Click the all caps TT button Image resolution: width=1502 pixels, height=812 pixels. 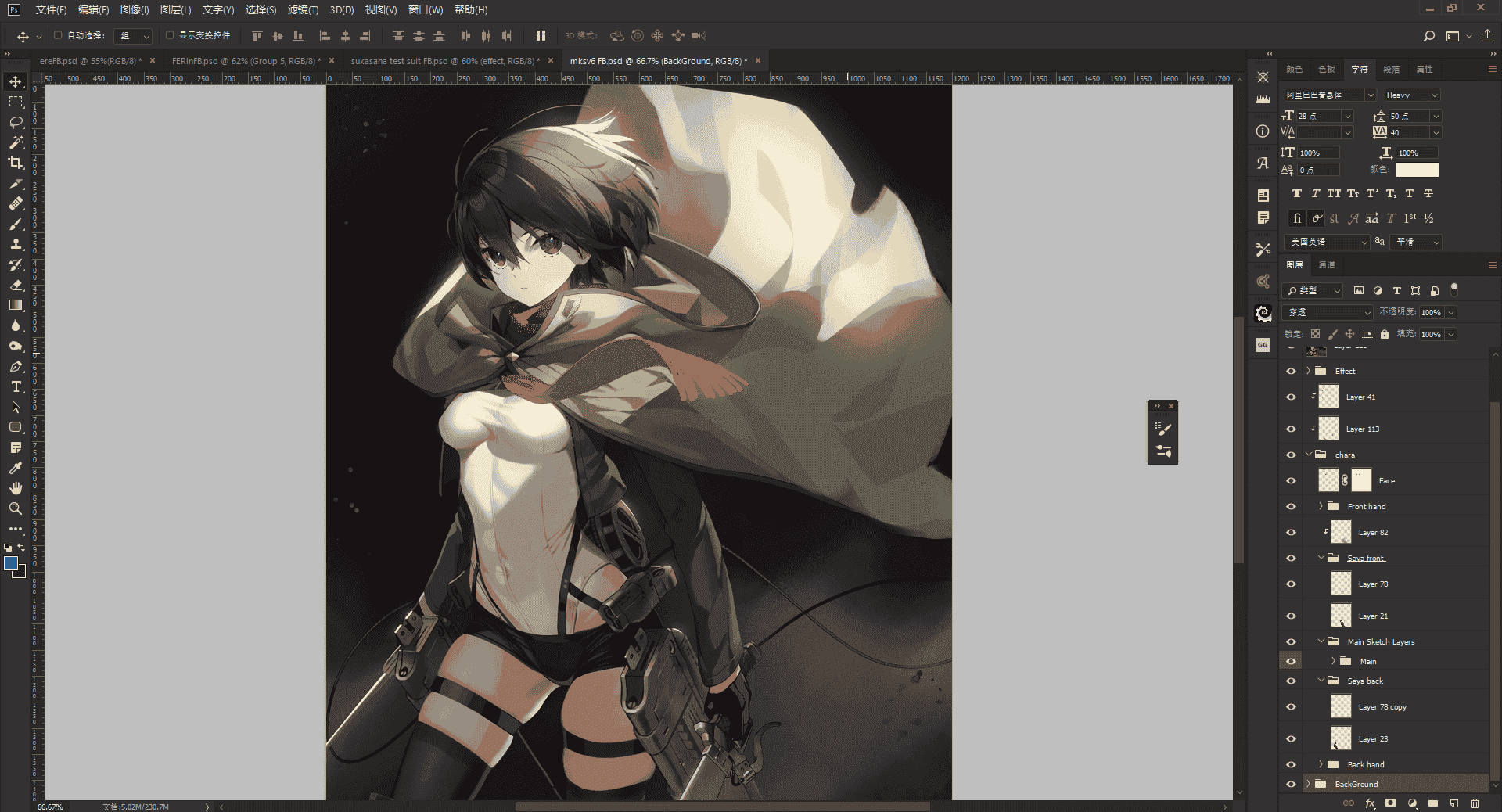1335,194
